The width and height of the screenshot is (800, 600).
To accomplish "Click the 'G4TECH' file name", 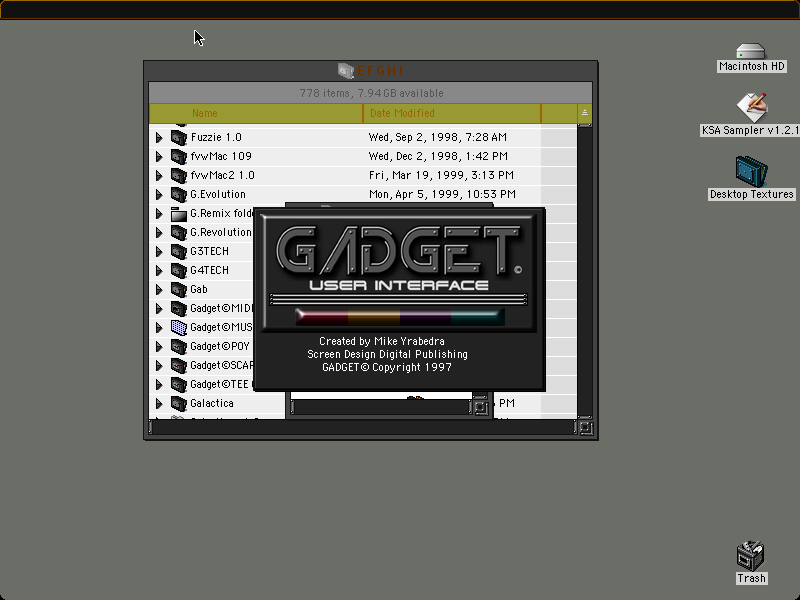I will coord(209,270).
